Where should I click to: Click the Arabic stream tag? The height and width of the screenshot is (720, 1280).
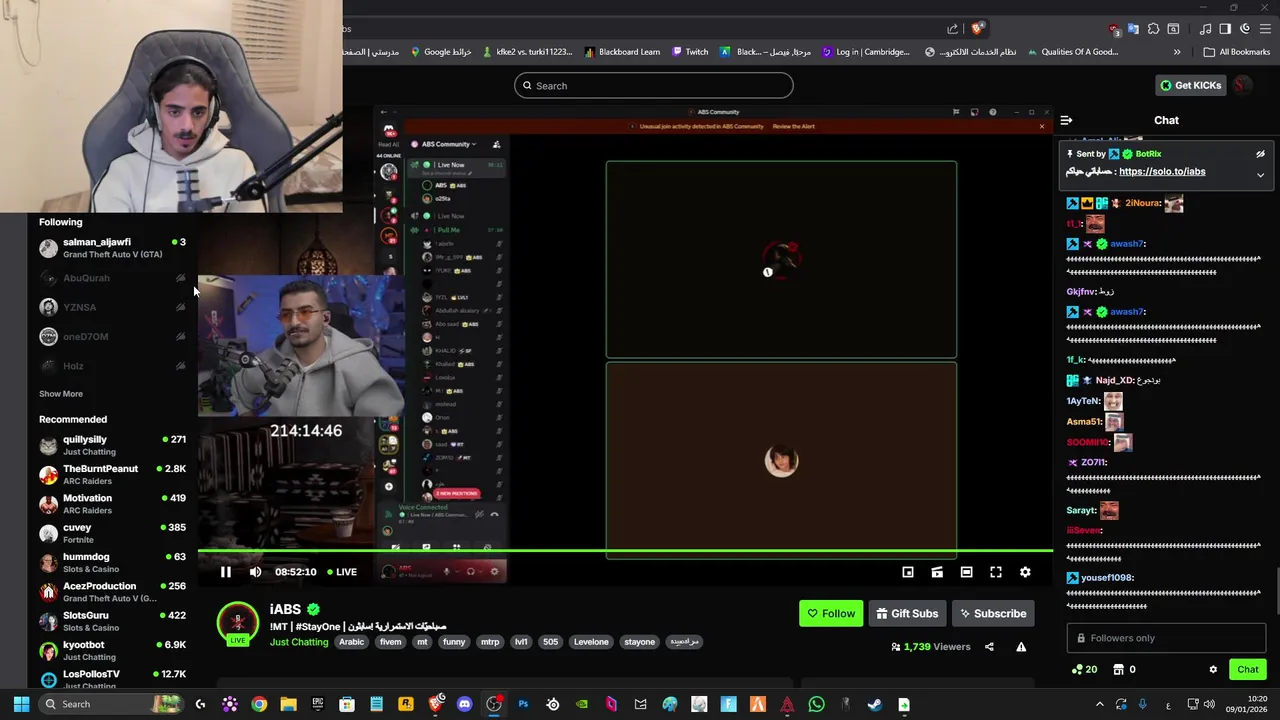pyautogui.click(x=352, y=642)
